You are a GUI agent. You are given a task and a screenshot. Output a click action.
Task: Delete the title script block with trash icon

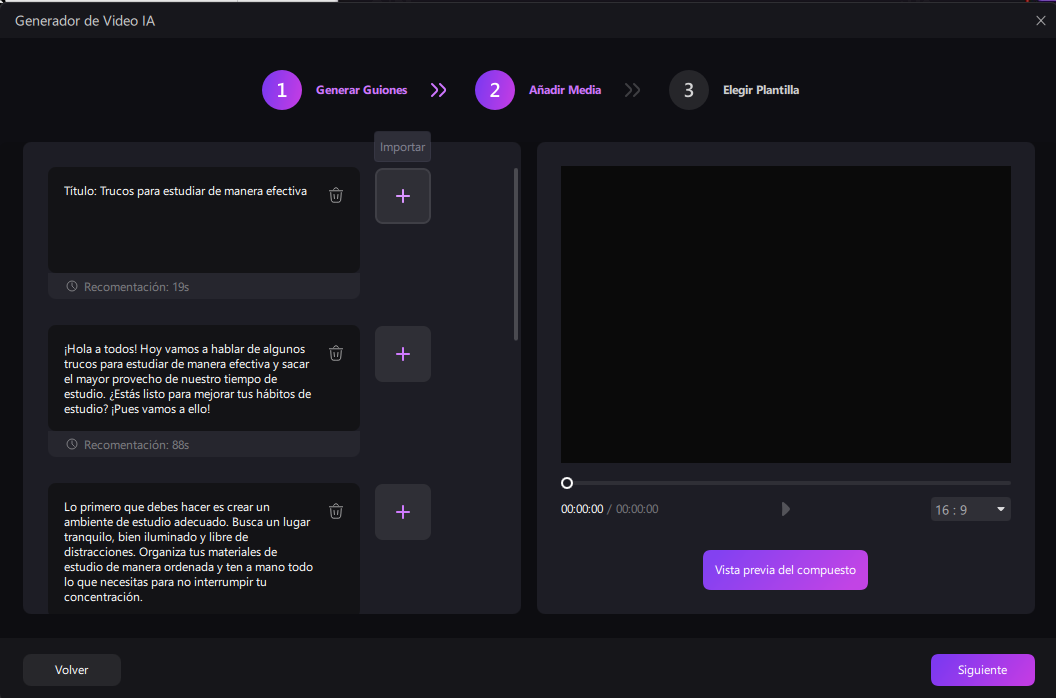point(336,196)
